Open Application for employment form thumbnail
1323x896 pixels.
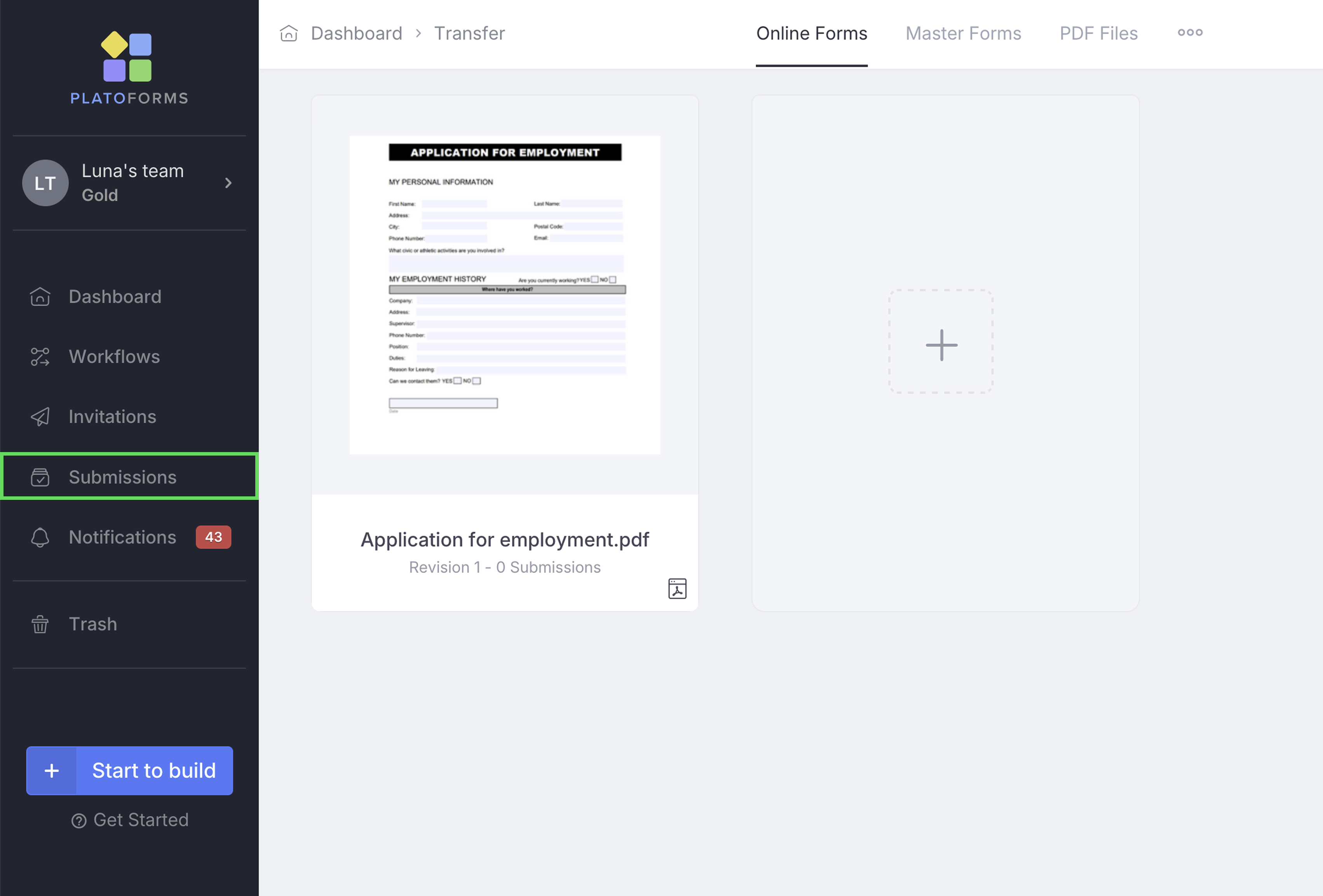(x=504, y=295)
